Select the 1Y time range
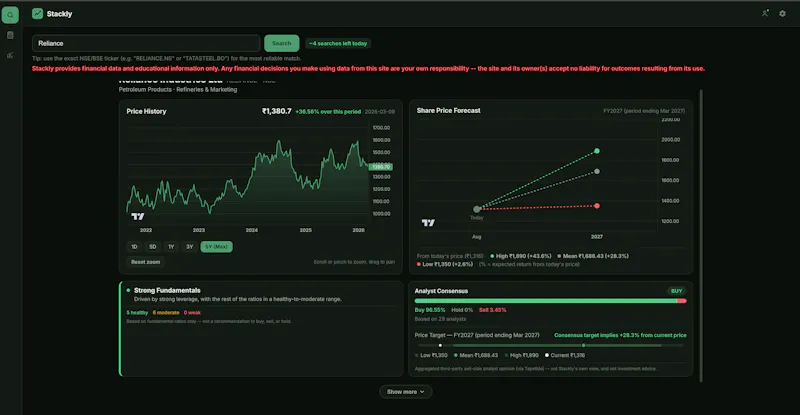Image resolution: width=800 pixels, height=415 pixels. pyautogui.click(x=171, y=247)
